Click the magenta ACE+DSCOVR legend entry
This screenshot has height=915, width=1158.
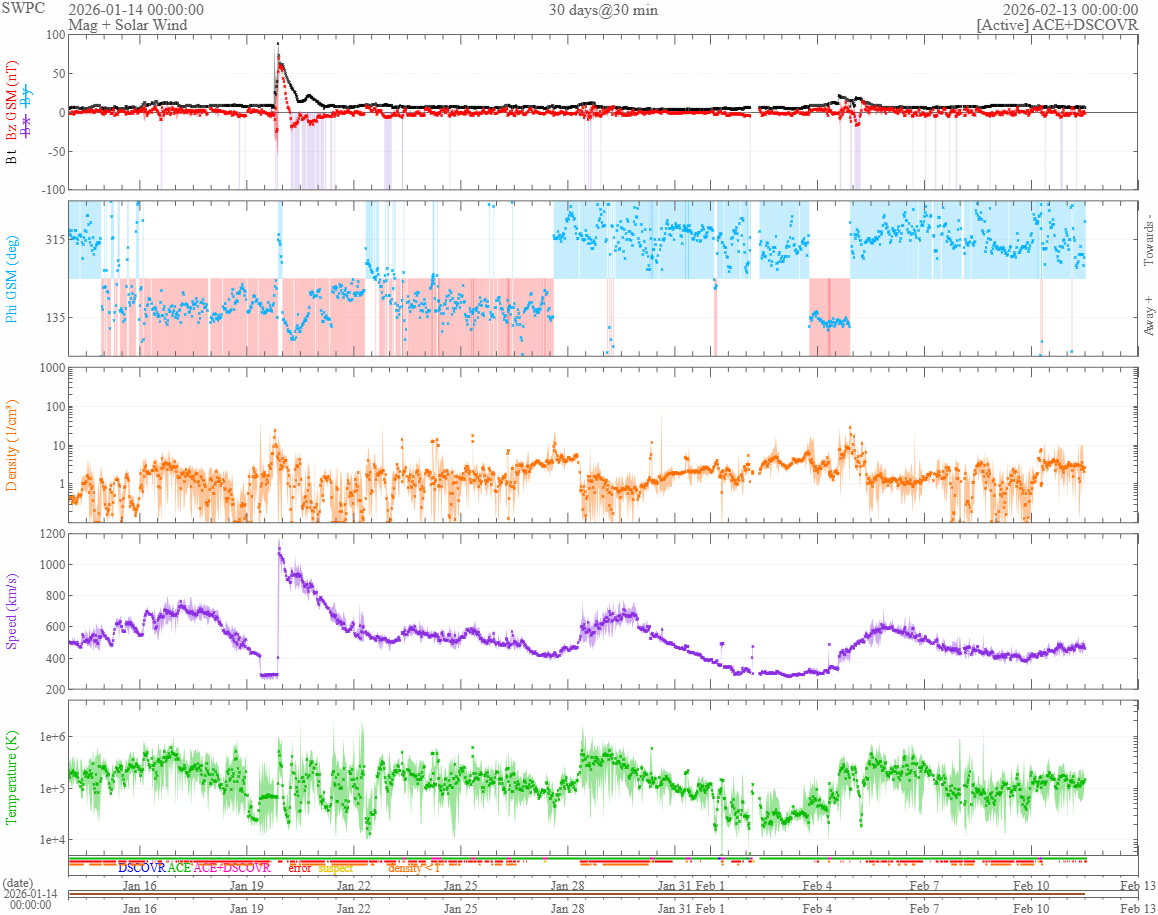[232, 868]
